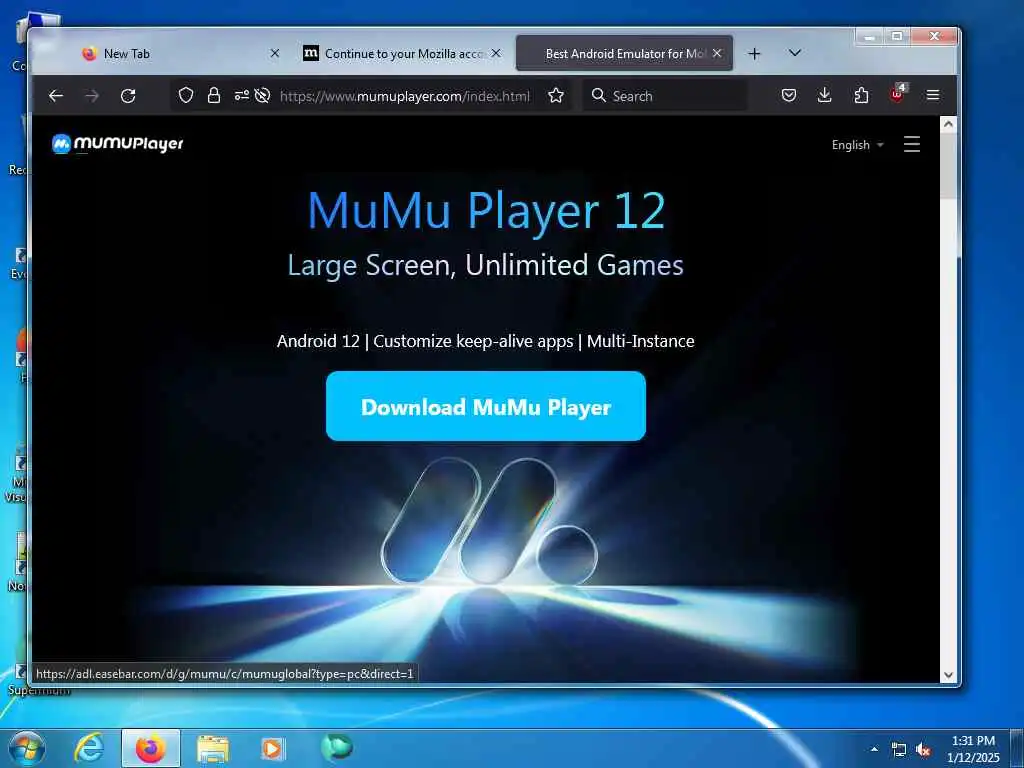The image size is (1024, 768).
Task: Click the green Supermium taskbar icon
Action: point(336,747)
